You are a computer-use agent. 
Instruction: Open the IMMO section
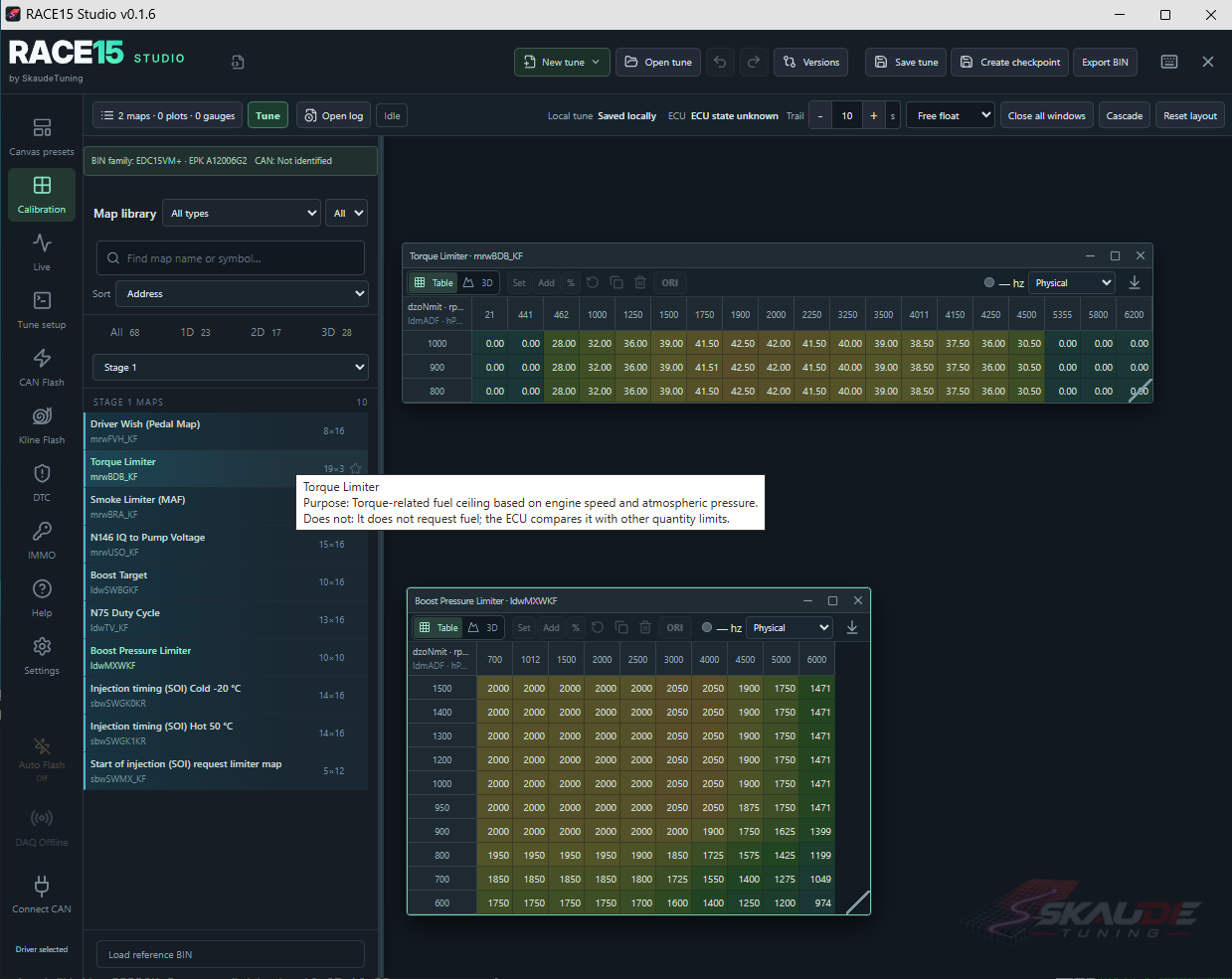point(42,541)
